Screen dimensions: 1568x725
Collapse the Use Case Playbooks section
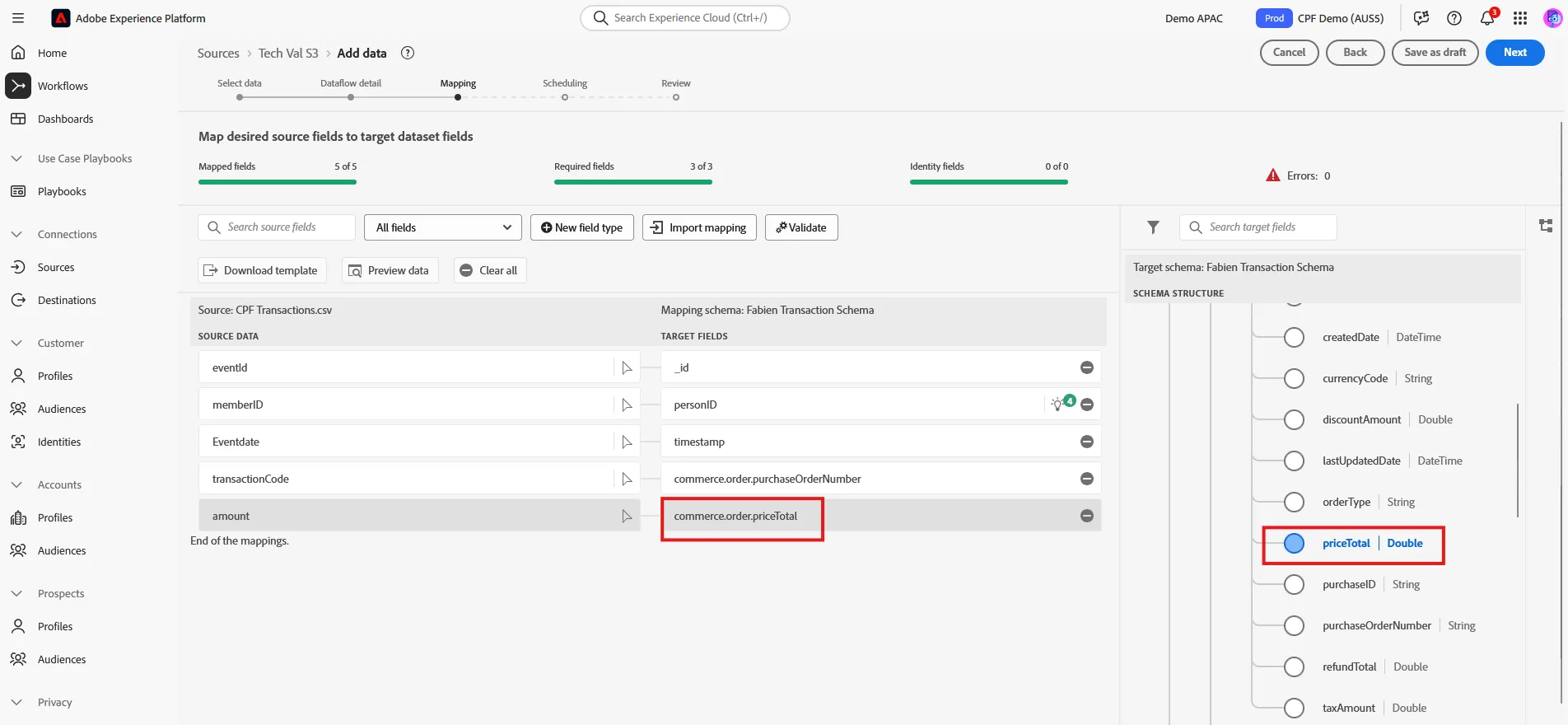click(x=16, y=158)
